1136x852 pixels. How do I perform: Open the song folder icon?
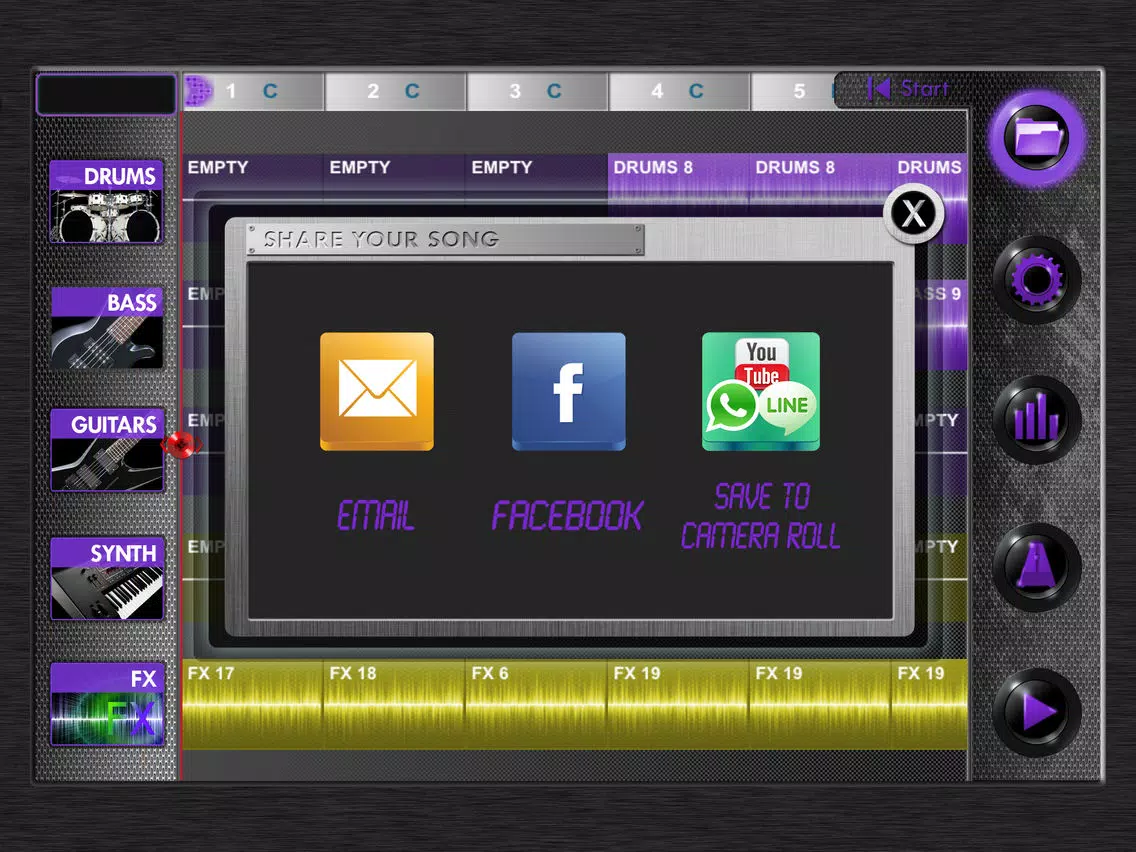point(1037,138)
